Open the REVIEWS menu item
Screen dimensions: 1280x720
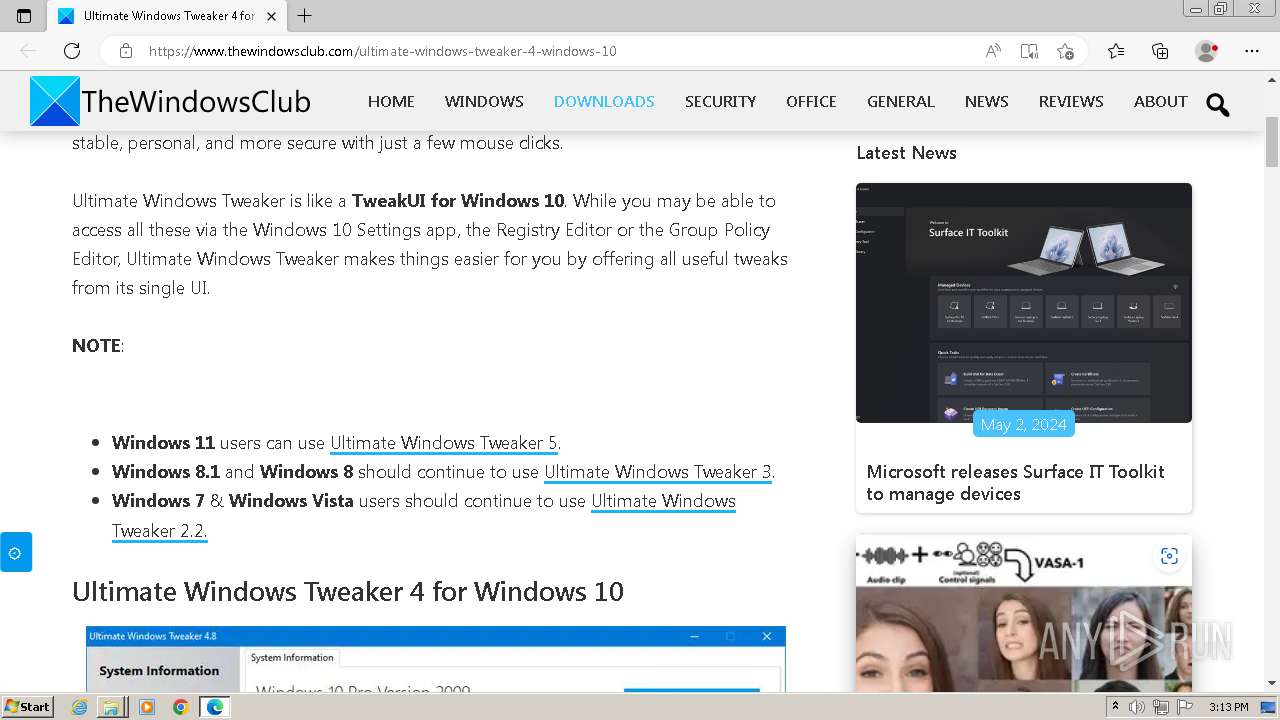(x=1071, y=101)
